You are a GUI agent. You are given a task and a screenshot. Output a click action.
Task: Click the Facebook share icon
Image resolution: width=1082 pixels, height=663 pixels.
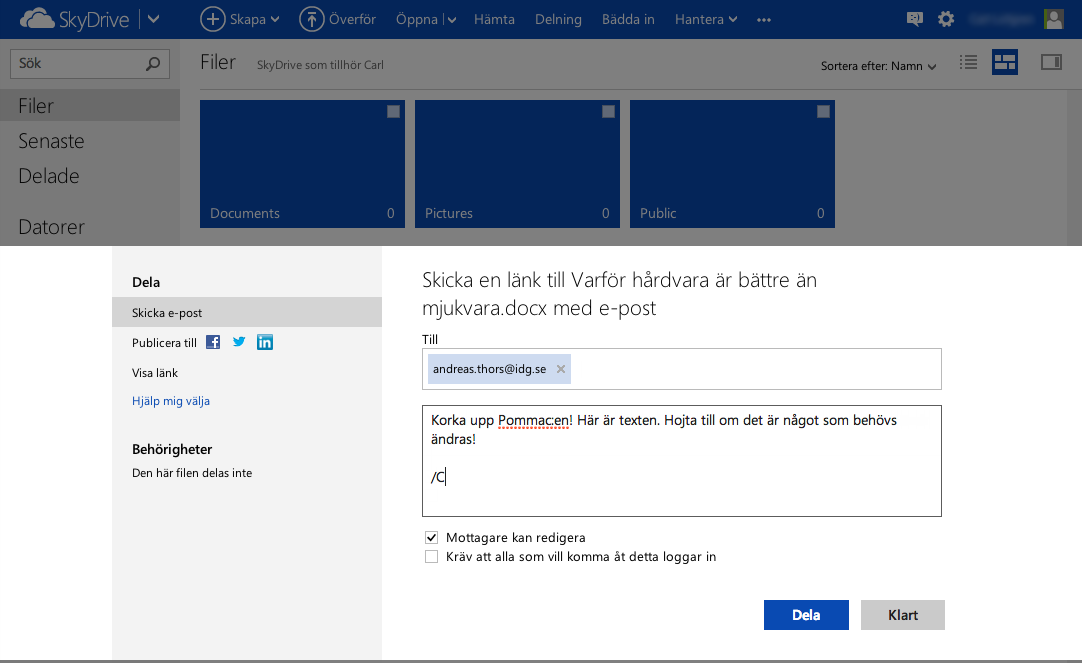click(213, 342)
